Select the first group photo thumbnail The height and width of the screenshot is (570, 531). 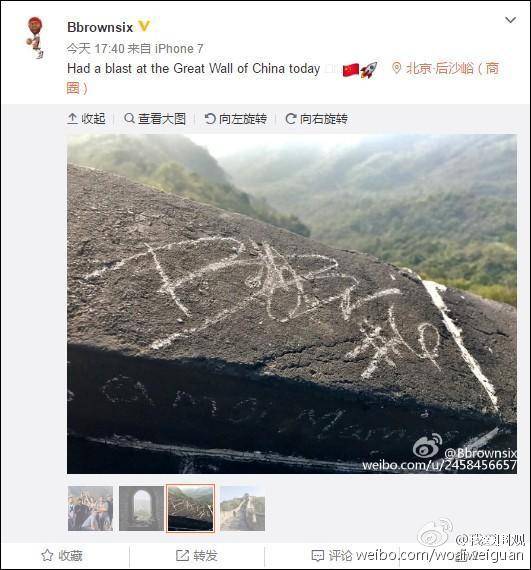90,508
